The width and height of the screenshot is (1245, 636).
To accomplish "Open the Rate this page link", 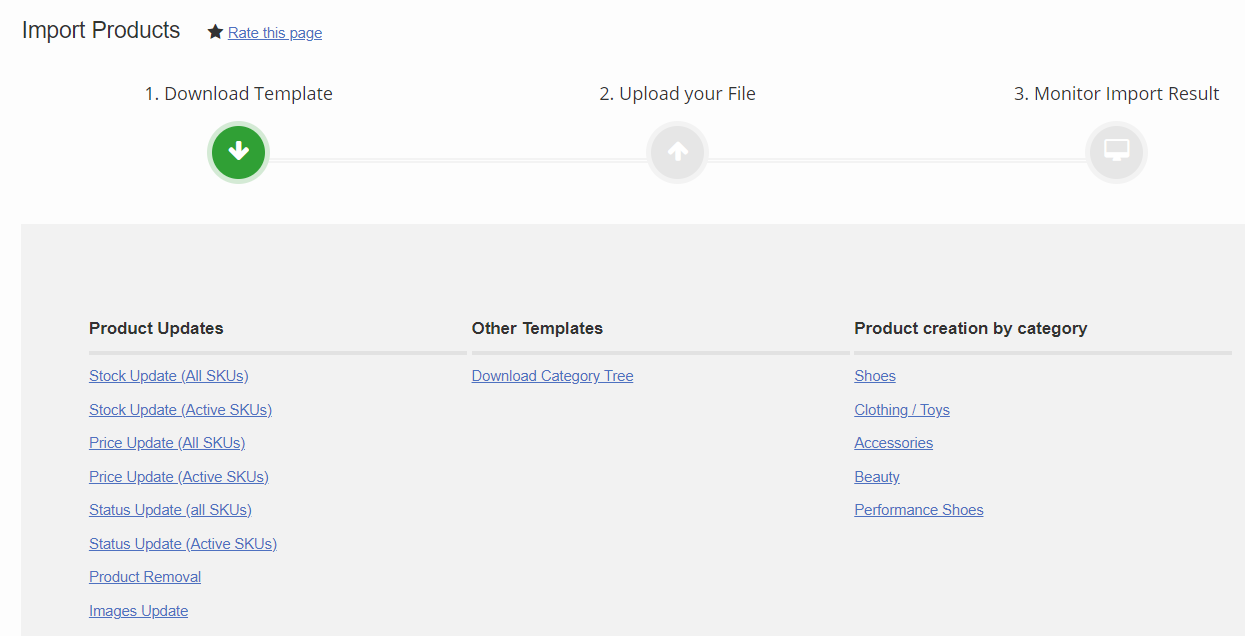I will coord(275,33).
